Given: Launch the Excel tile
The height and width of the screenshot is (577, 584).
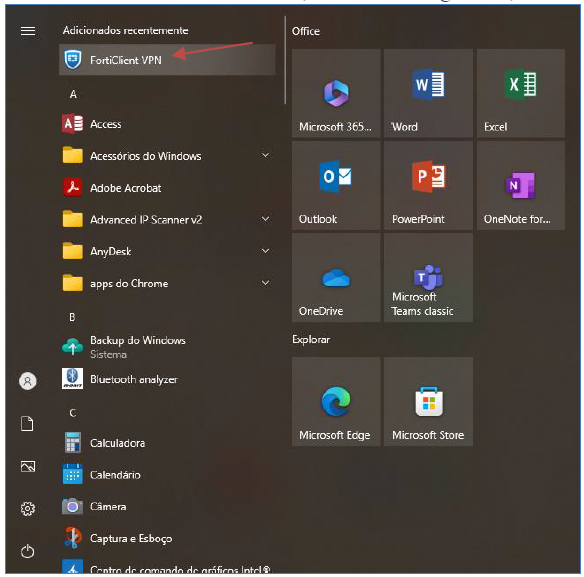Looking at the screenshot, I should (x=521, y=93).
